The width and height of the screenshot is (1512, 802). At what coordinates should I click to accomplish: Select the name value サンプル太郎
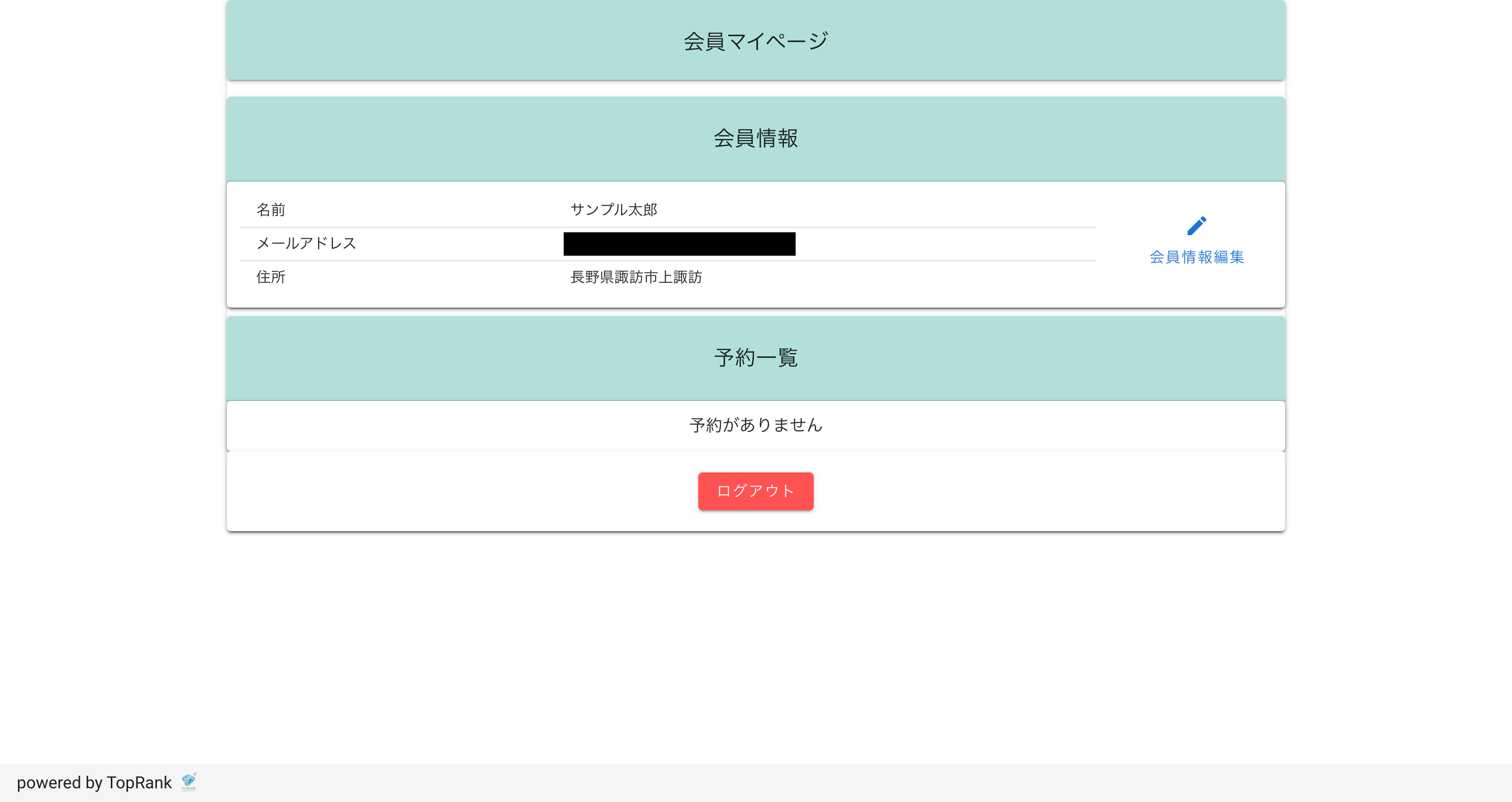coord(614,209)
